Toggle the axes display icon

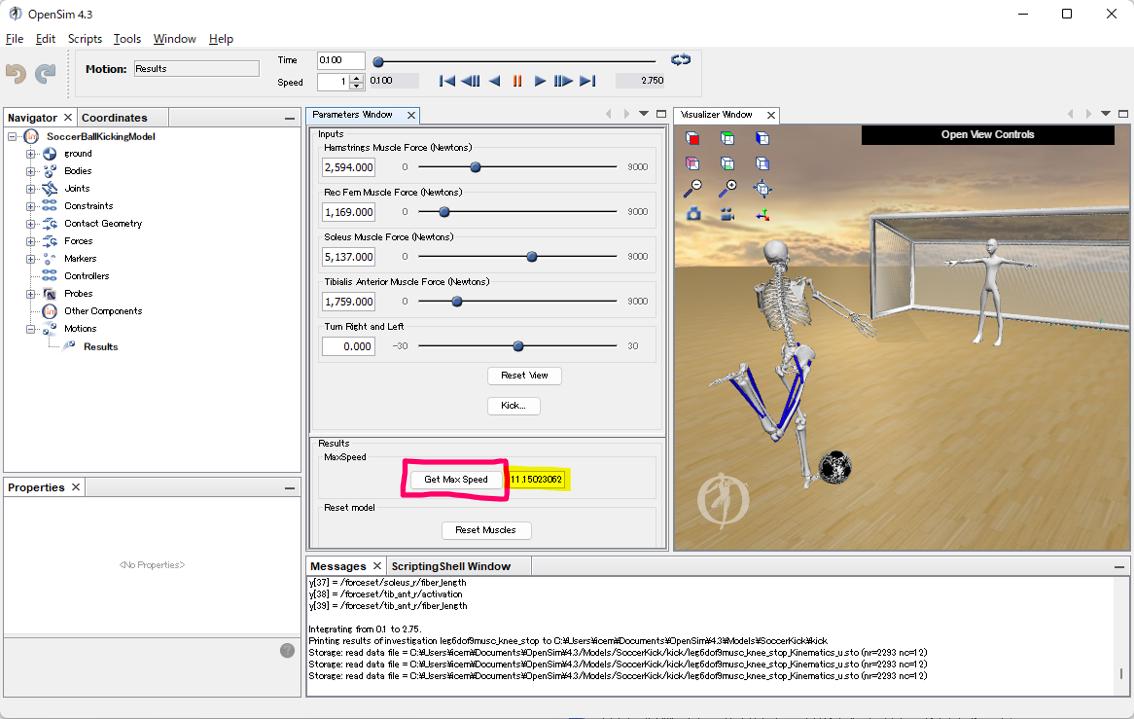pyautogui.click(x=762, y=214)
